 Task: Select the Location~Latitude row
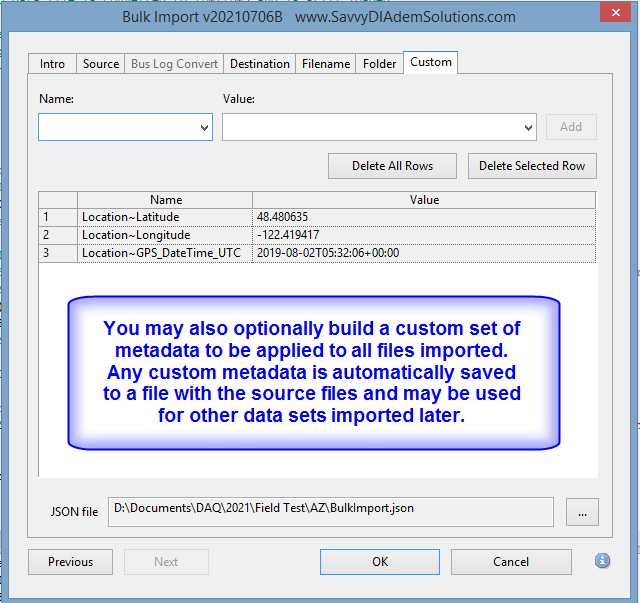pyautogui.click(x=166, y=217)
